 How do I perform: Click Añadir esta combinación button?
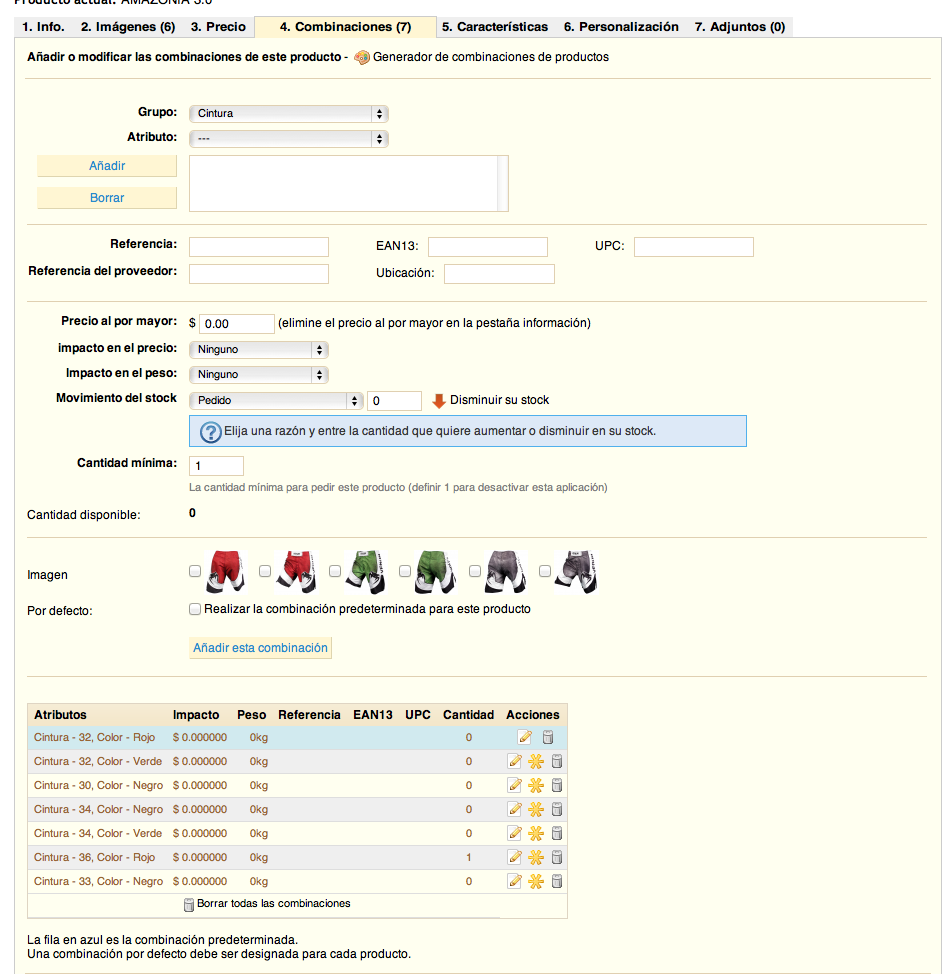(260, 648)
